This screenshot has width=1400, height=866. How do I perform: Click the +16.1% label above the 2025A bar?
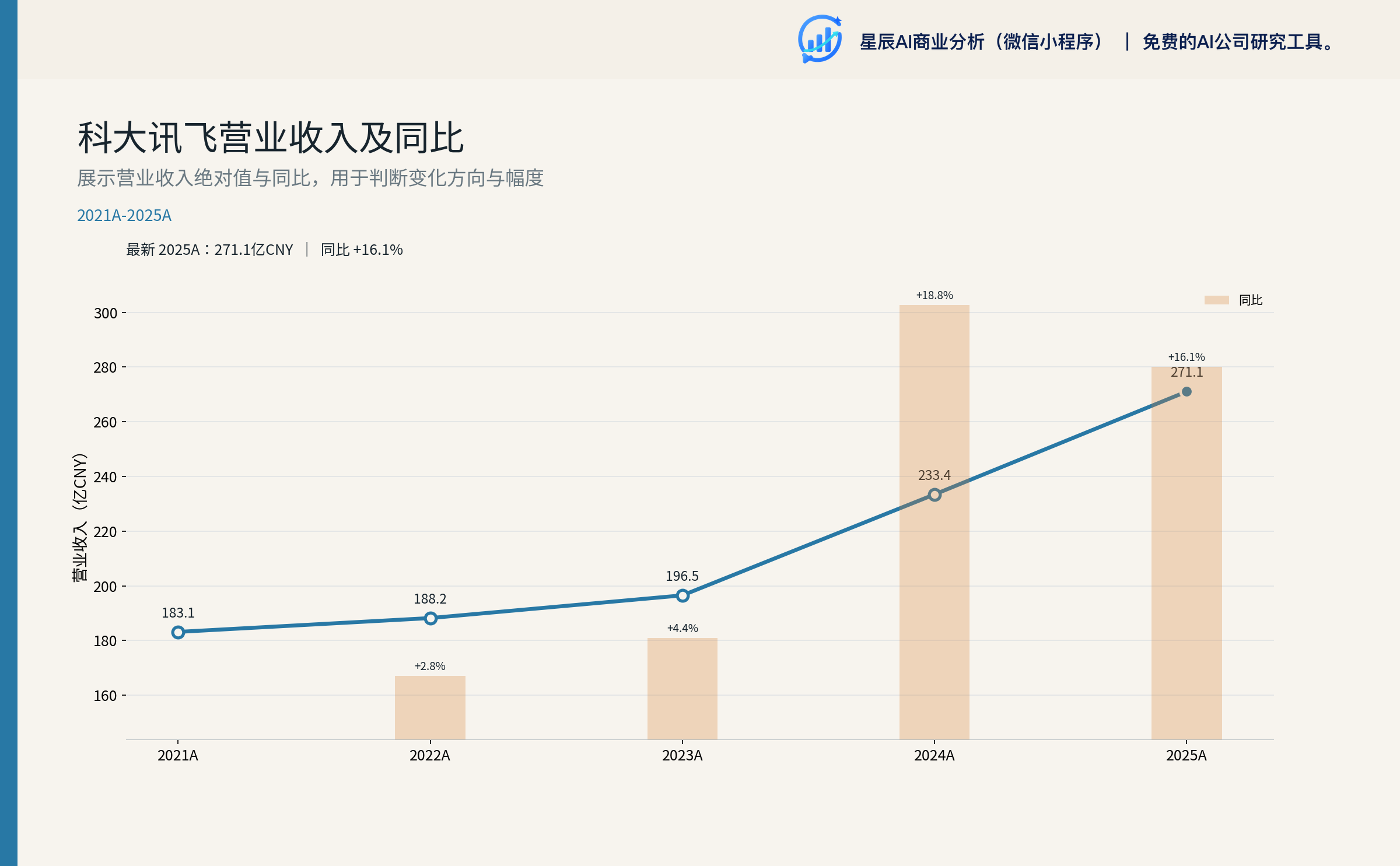click(1186, 357)
